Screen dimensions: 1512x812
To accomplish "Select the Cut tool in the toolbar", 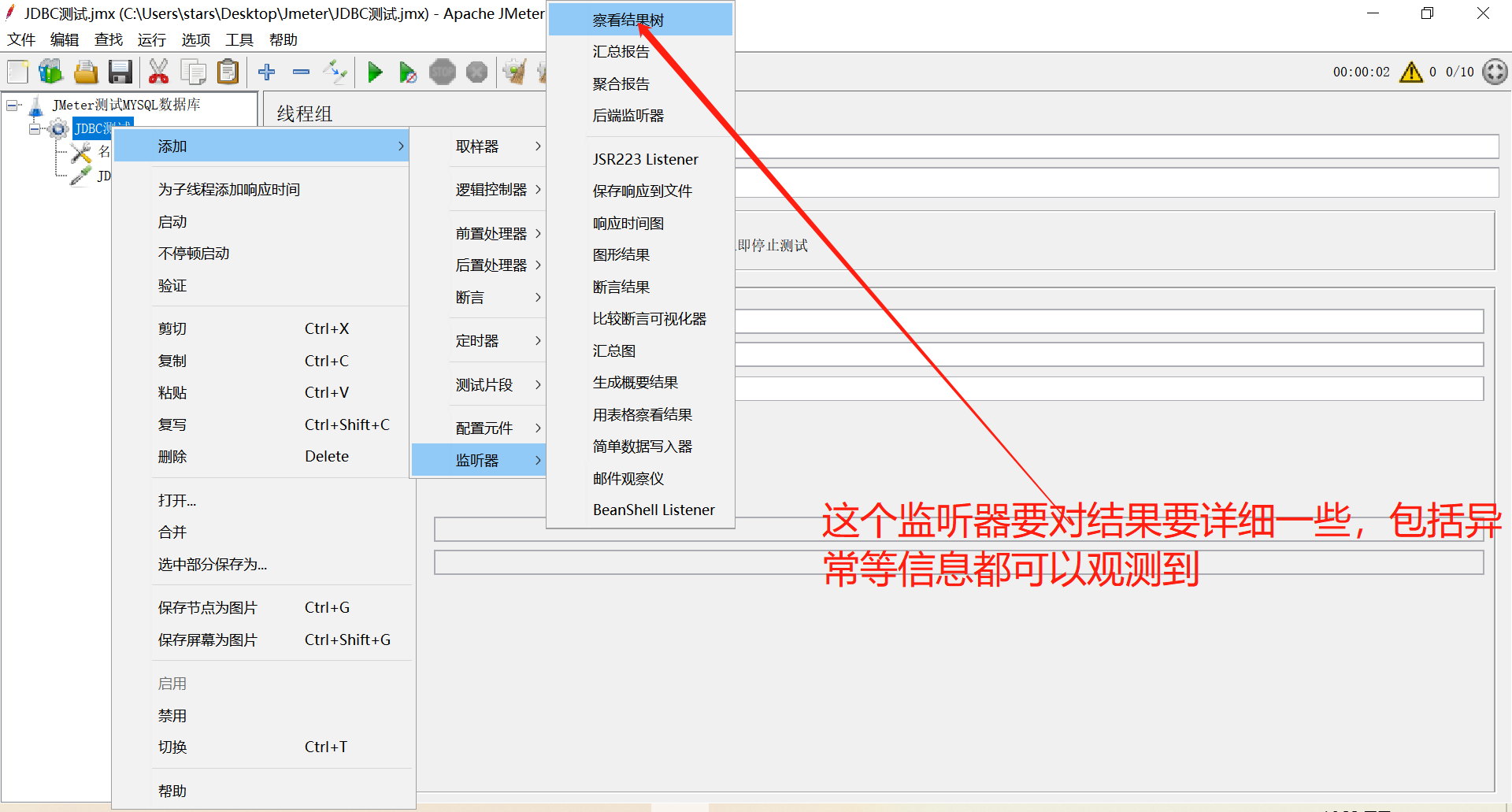I will [x=159, y=71].
